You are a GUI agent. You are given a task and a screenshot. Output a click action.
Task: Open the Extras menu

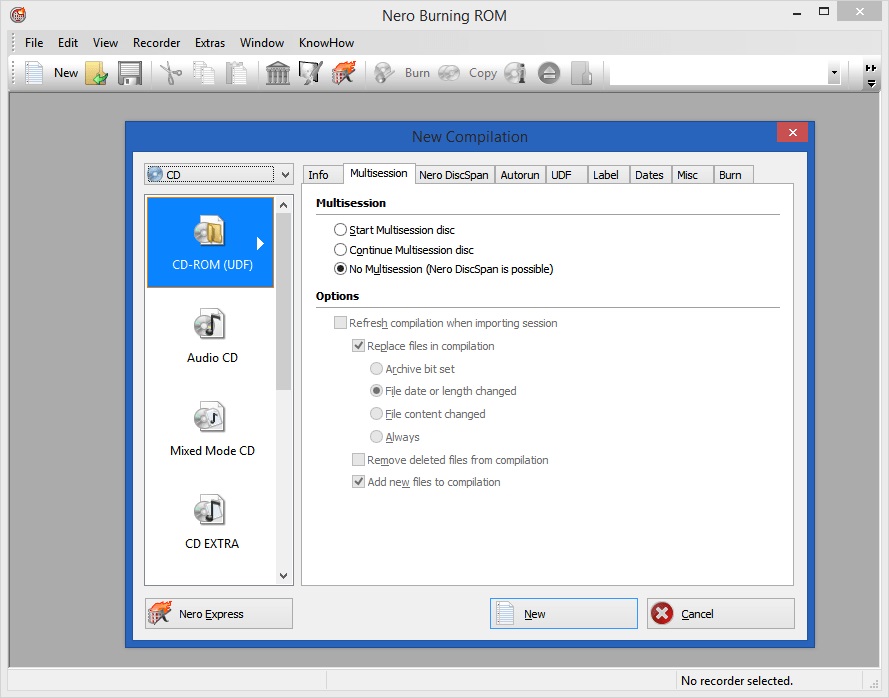tap(210, 43)
